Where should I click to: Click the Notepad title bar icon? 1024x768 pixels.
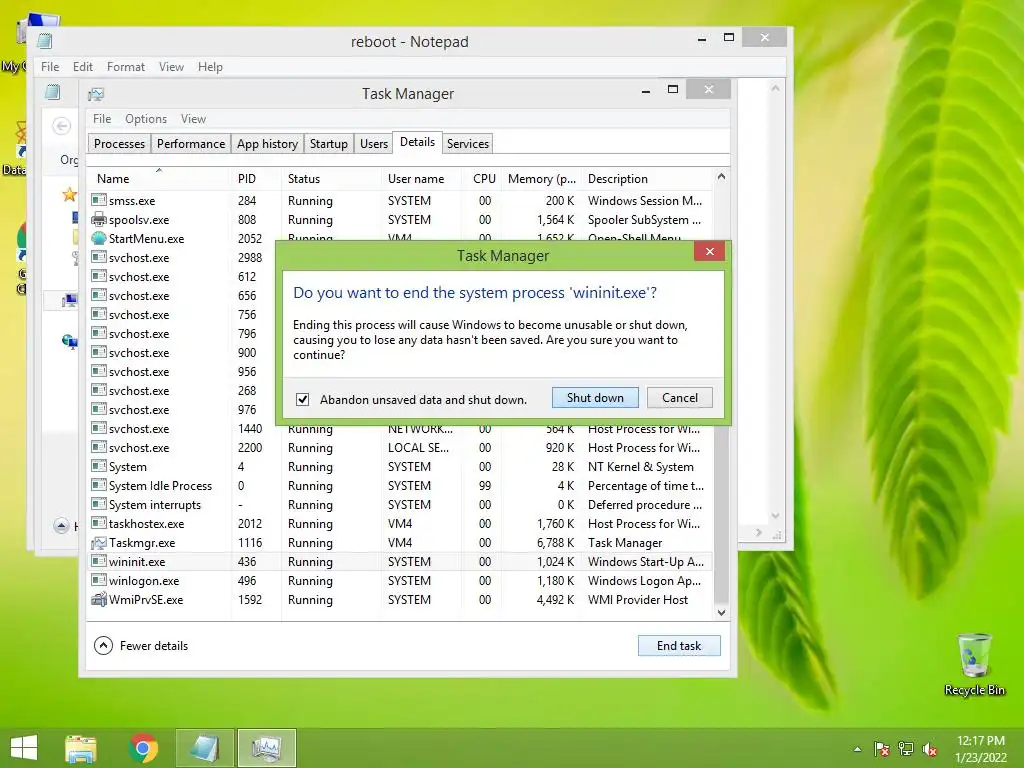(x=44, y=41)
